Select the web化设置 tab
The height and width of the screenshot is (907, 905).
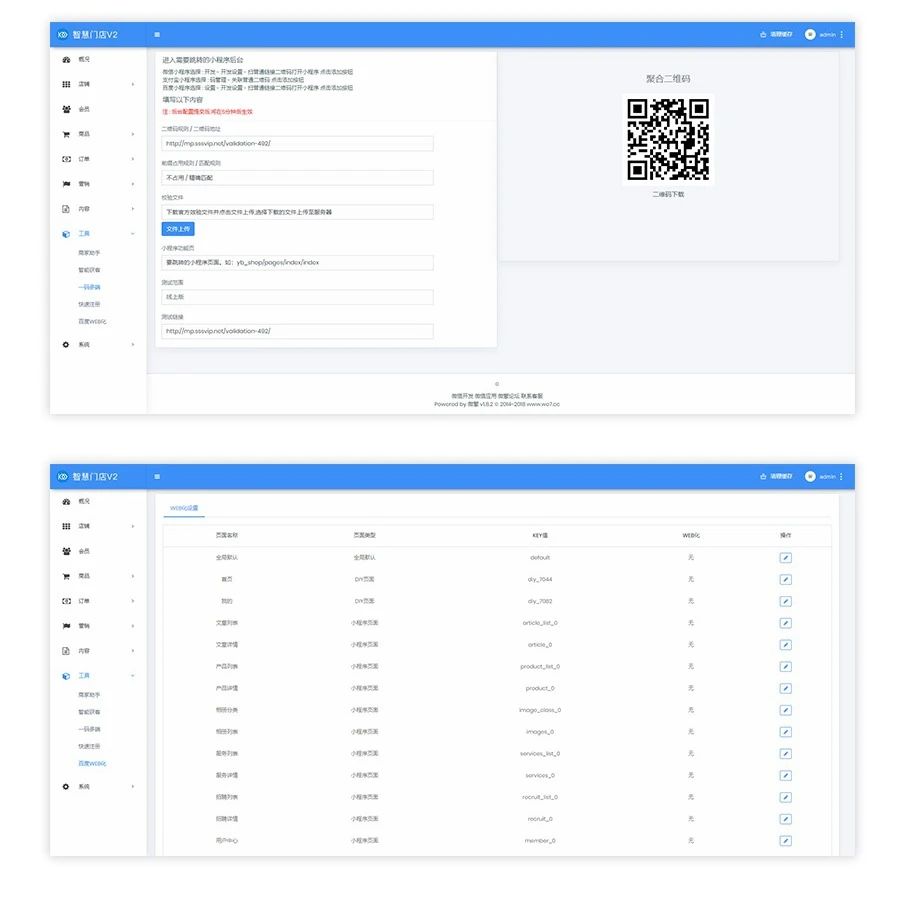click(184, 508)
